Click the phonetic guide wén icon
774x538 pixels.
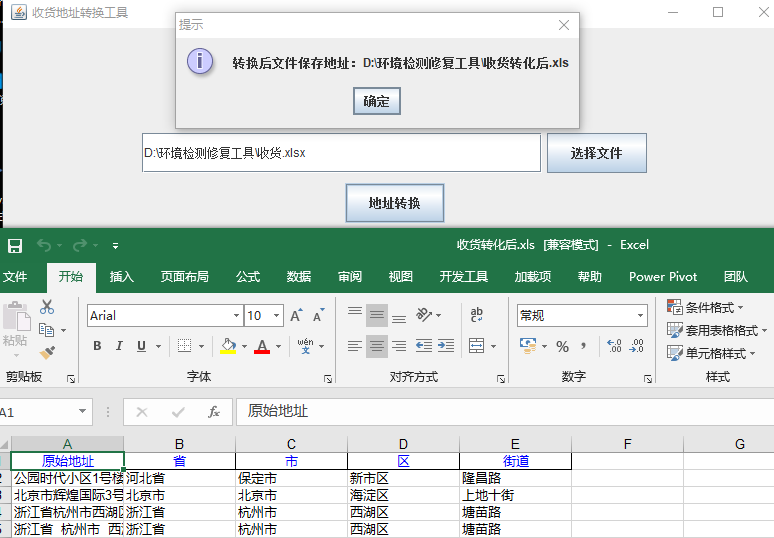pos(306,346)
